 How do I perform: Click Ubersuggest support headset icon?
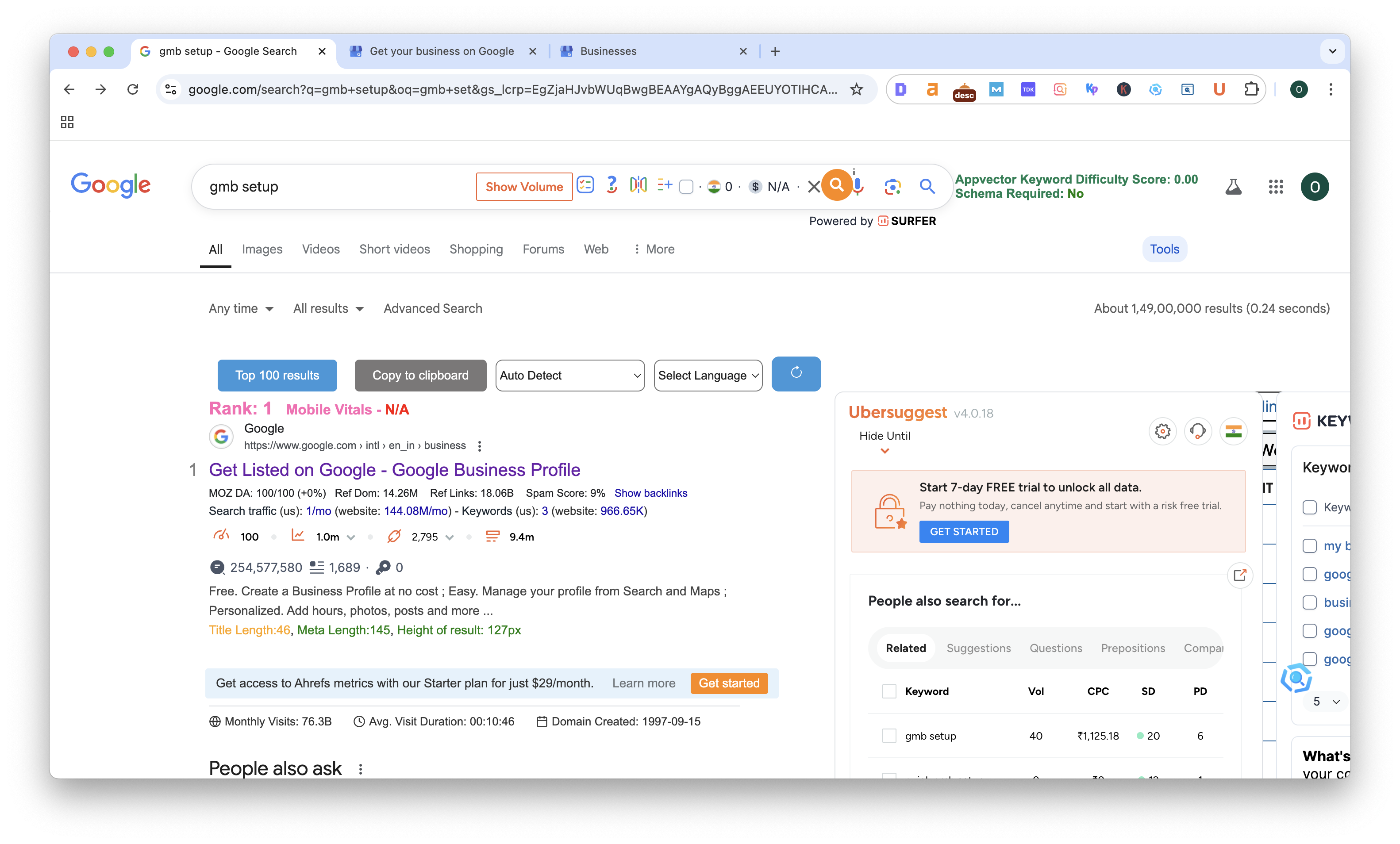tap(1198, 431)
